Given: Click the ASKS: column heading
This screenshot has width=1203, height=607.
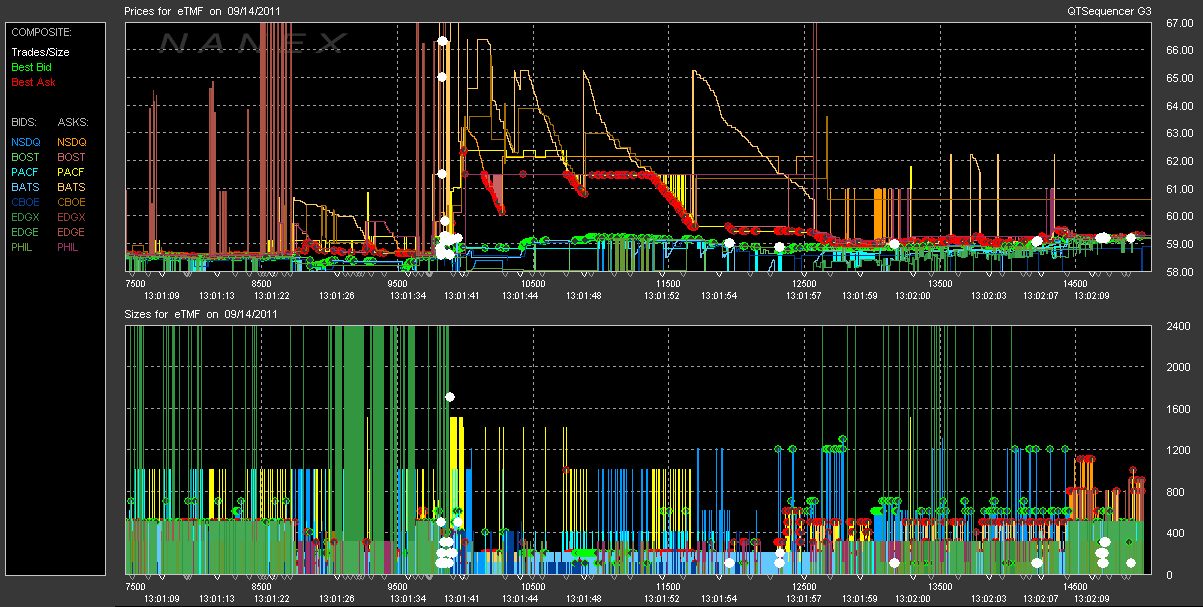Looking at the screenshot, I should click(73, 122).
